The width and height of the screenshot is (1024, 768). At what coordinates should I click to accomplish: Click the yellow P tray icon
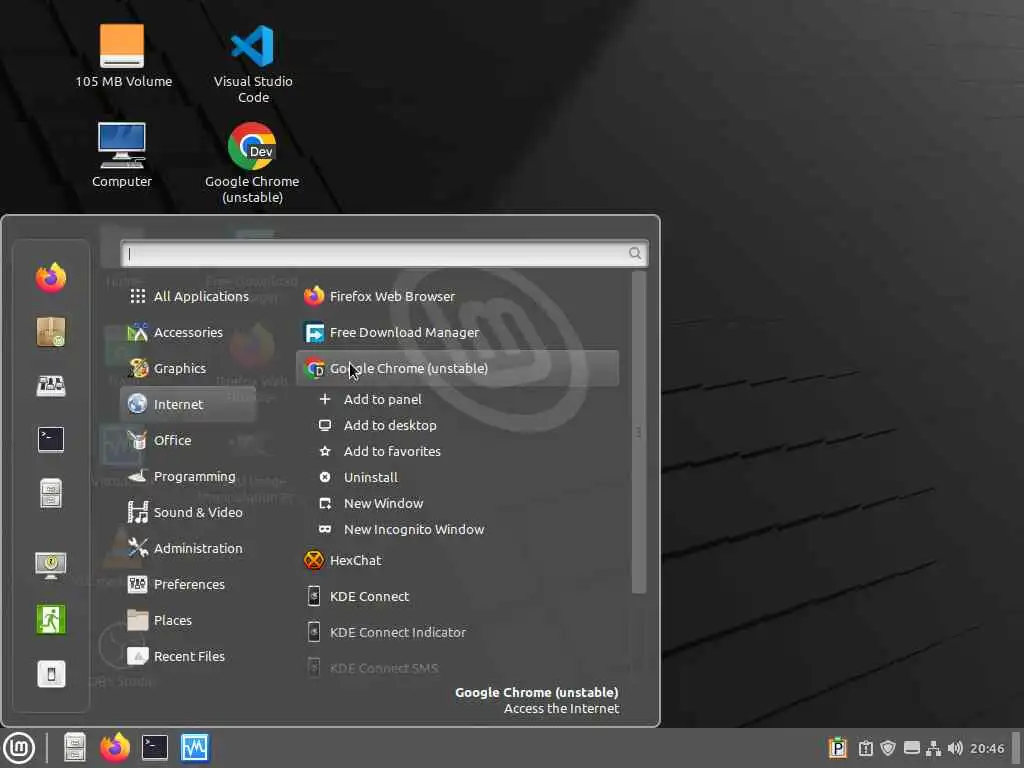coord(838,748)
